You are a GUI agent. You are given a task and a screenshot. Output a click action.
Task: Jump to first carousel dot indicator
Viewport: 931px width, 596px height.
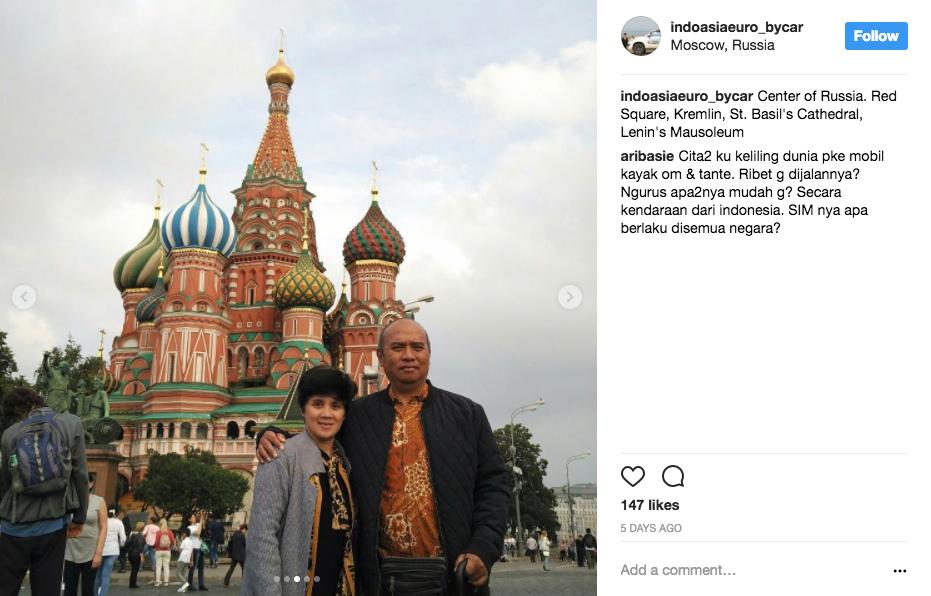coord(277,579)
